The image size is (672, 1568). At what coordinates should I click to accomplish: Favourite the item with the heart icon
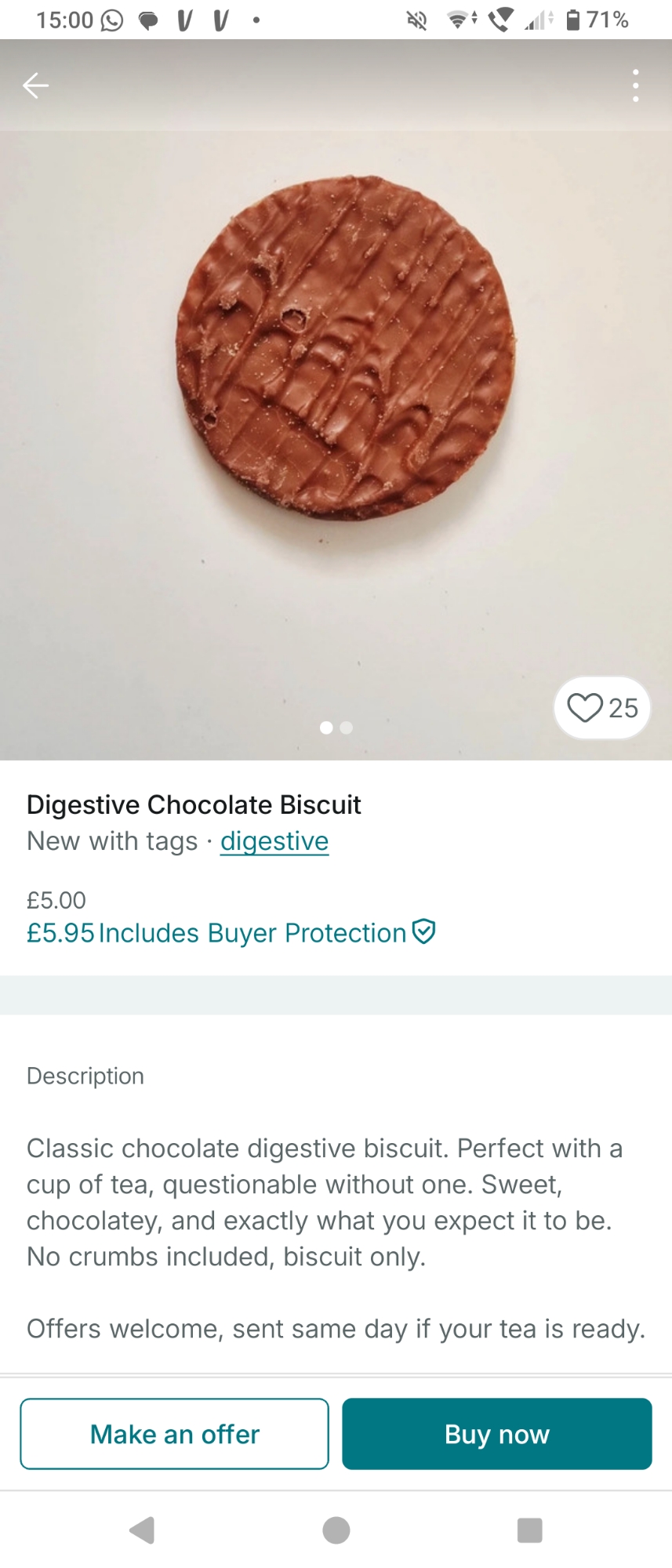[585, 708]
